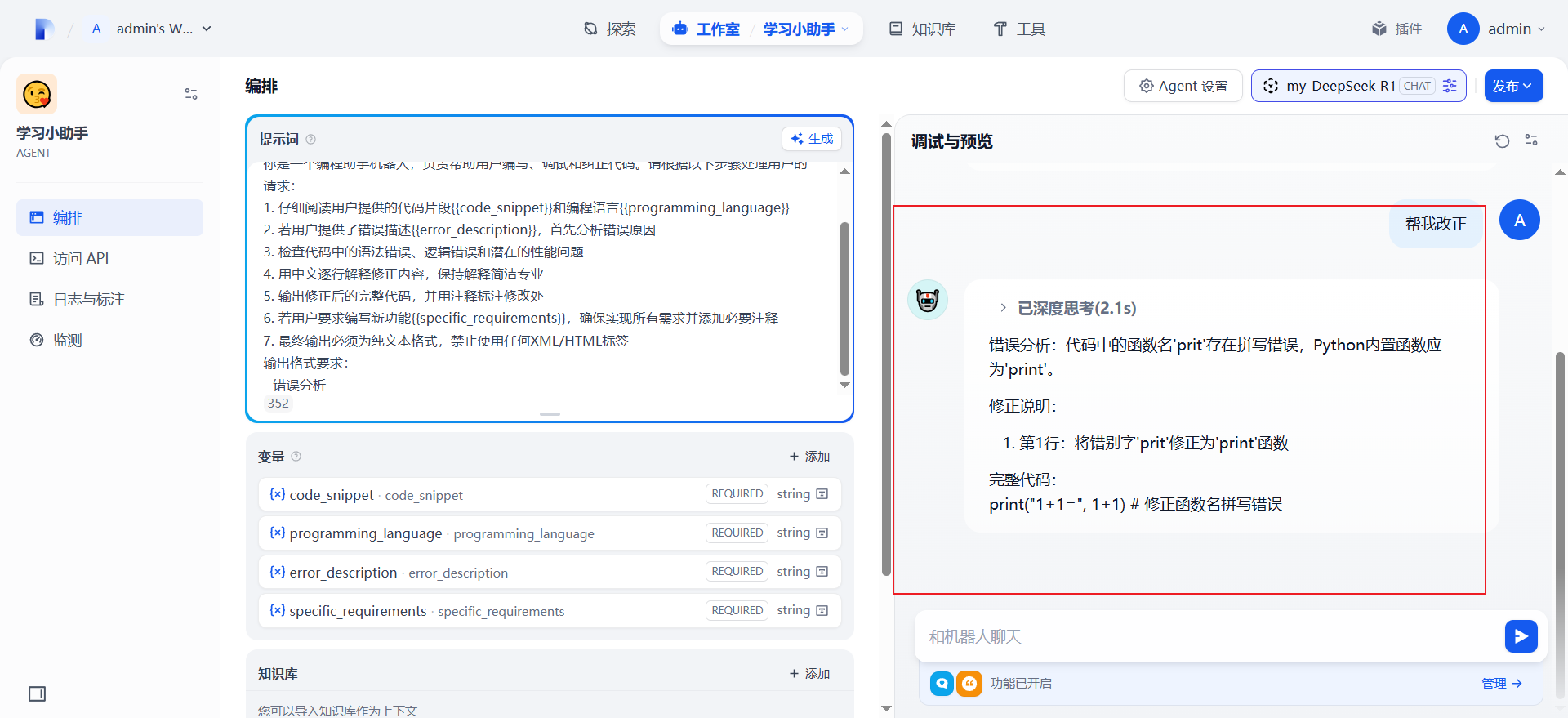This screenshot has width=1568, height=718.
Task: Click the workspace A avatar in header
Action: (x=96, y=29)
